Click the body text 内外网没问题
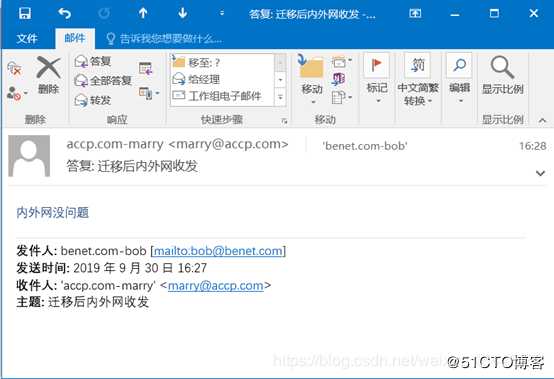 tap(53, 213)
